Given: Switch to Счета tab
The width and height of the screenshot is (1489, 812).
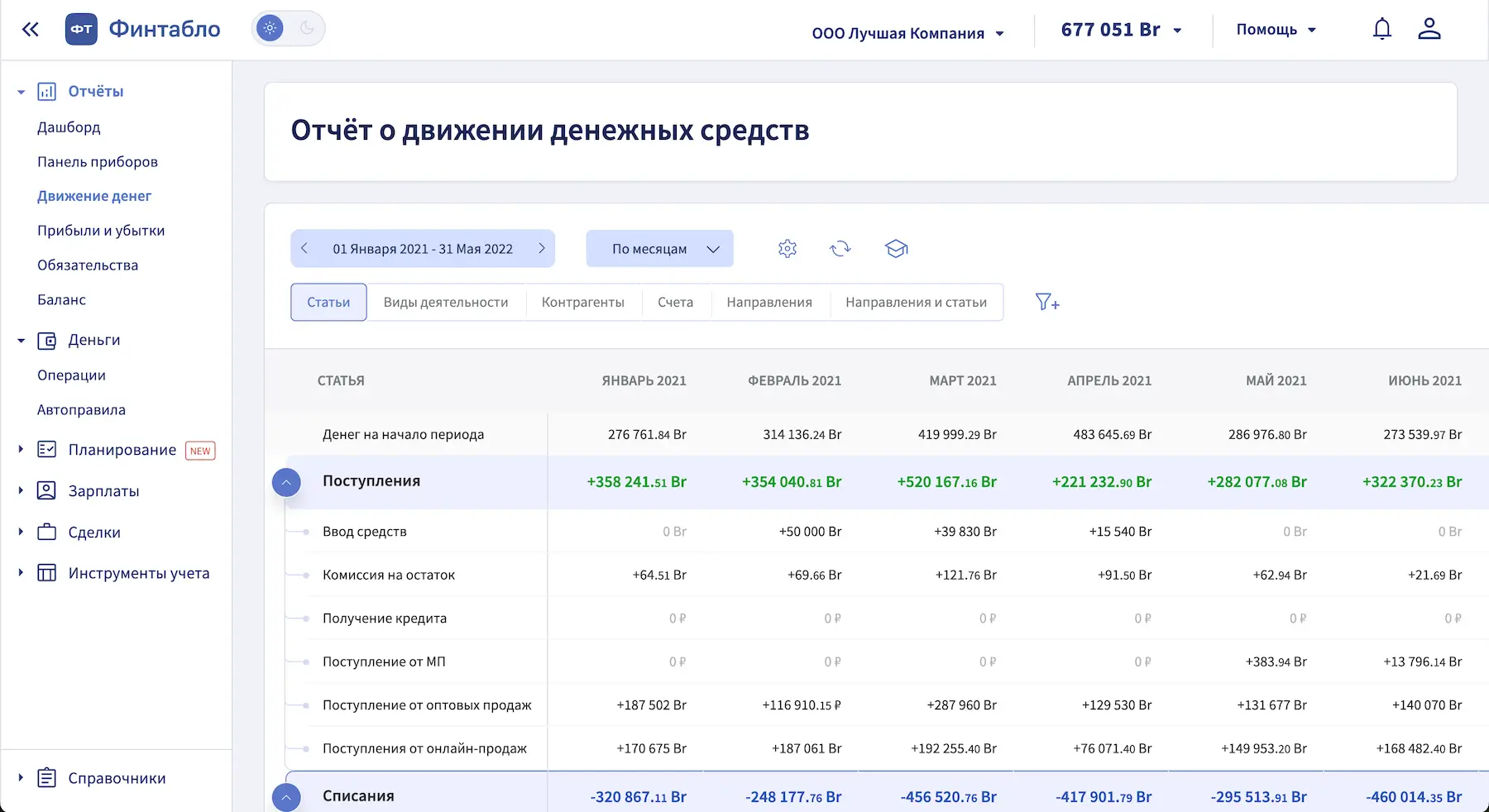Looking at the screenshot, I should 676,302.
